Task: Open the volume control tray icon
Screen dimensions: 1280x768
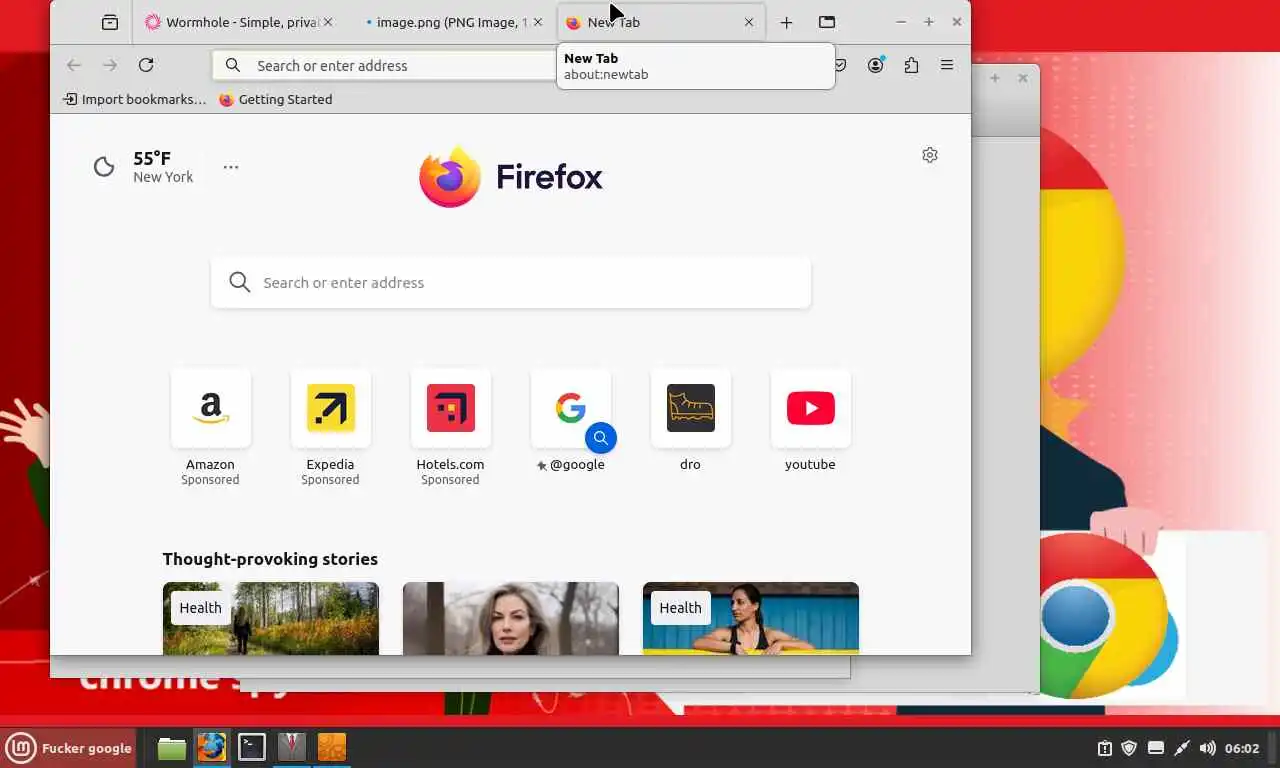Action: (1208, 748)
